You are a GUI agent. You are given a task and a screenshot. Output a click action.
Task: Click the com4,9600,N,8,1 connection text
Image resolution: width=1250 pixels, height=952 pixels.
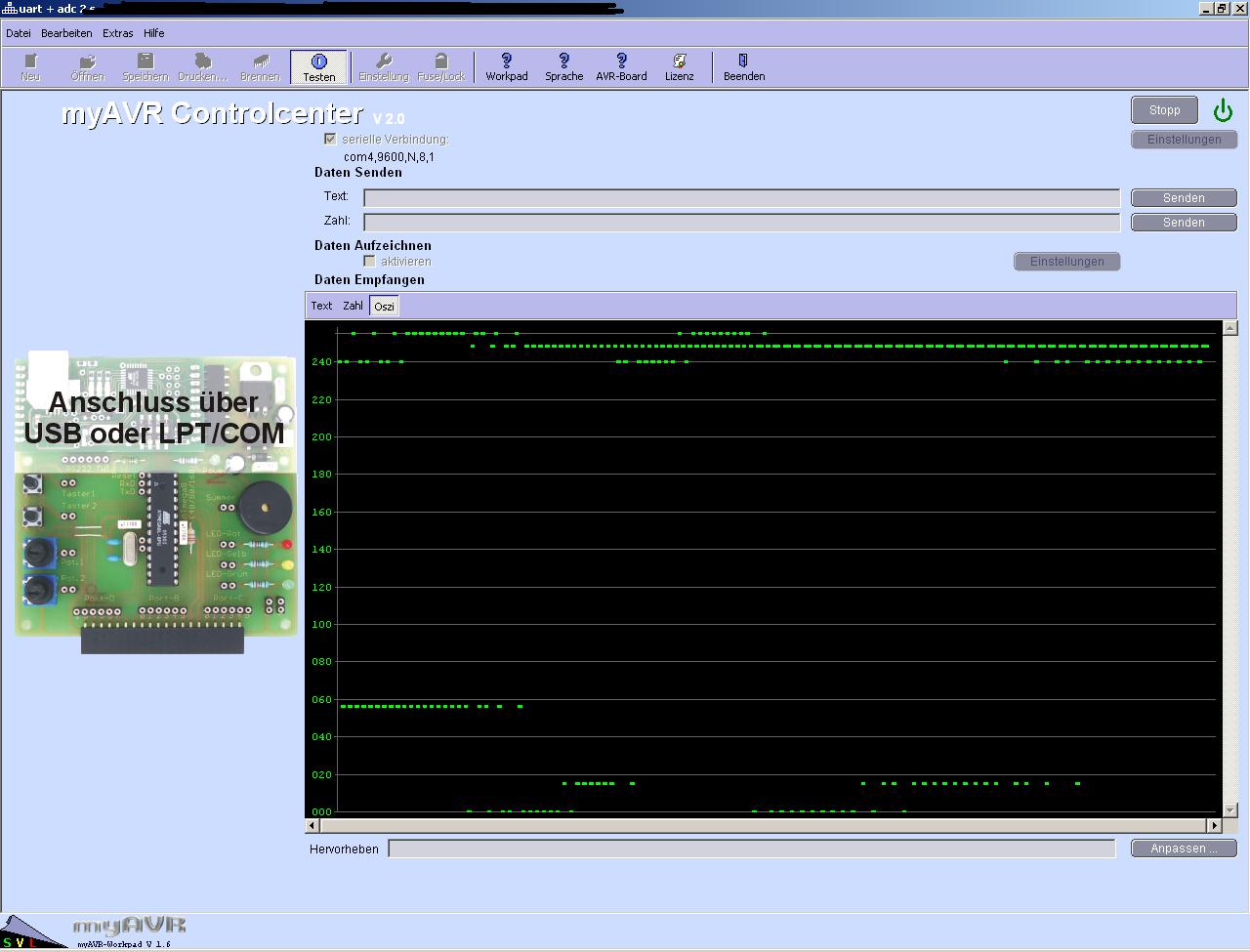click(389, 156)
